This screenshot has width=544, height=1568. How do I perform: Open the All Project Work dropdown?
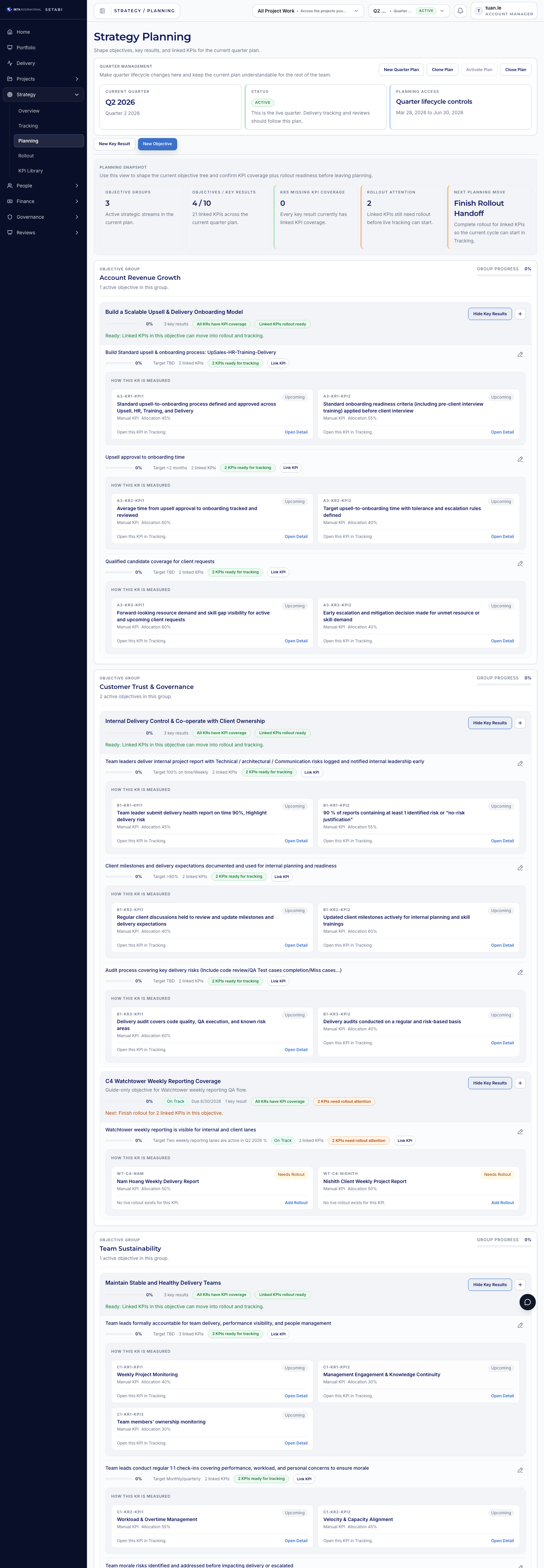tap(308, 10)
